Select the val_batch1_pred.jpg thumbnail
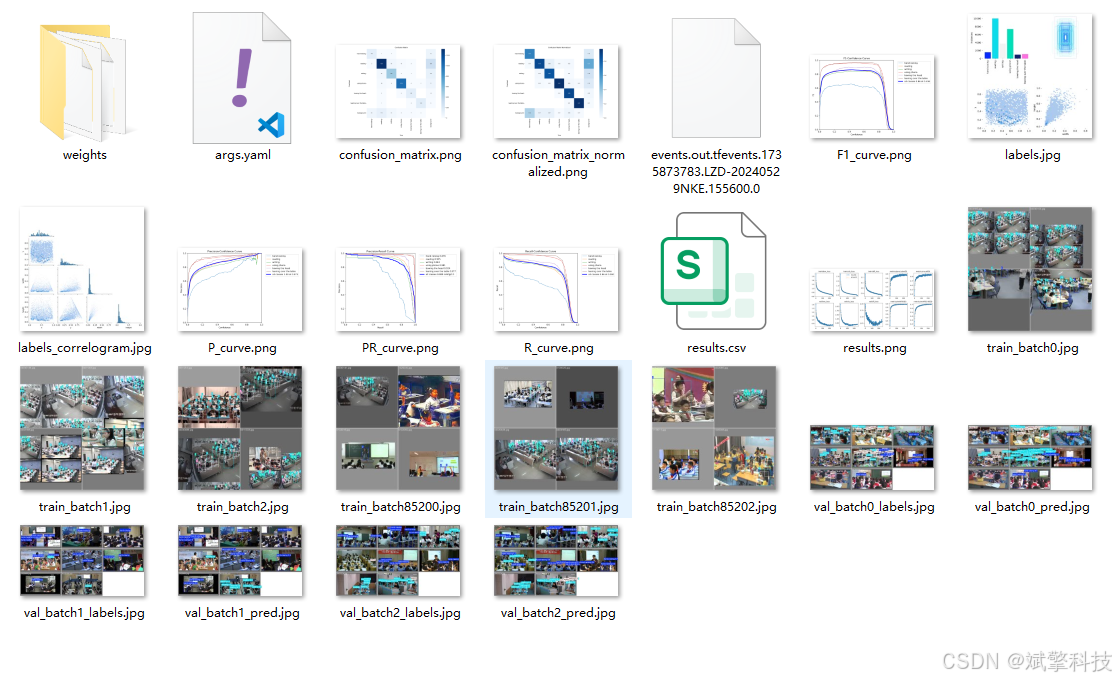Viewport: 1116px width, 681px height. [x=241, y=561]
